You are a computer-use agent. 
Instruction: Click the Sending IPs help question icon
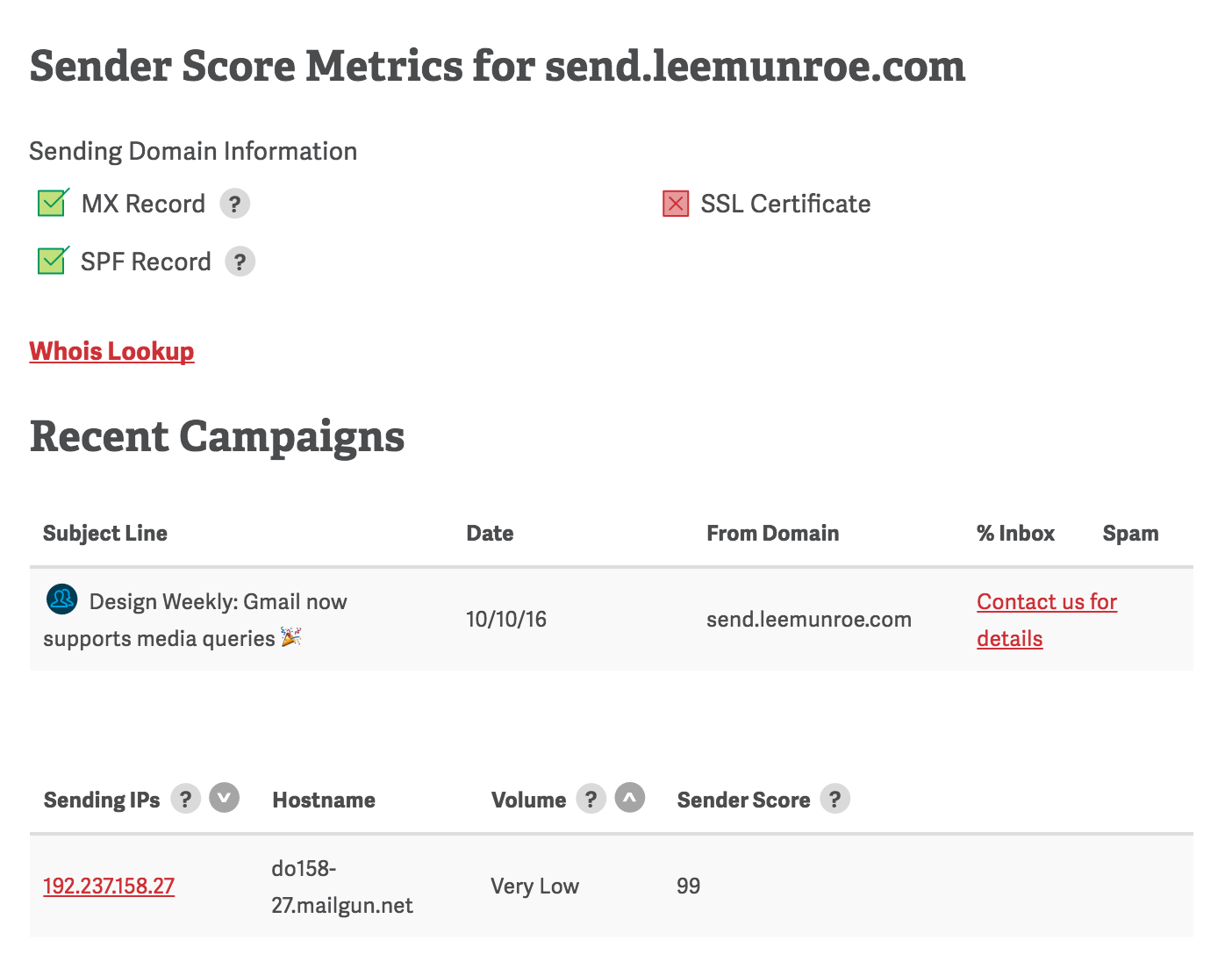(185, 799)
